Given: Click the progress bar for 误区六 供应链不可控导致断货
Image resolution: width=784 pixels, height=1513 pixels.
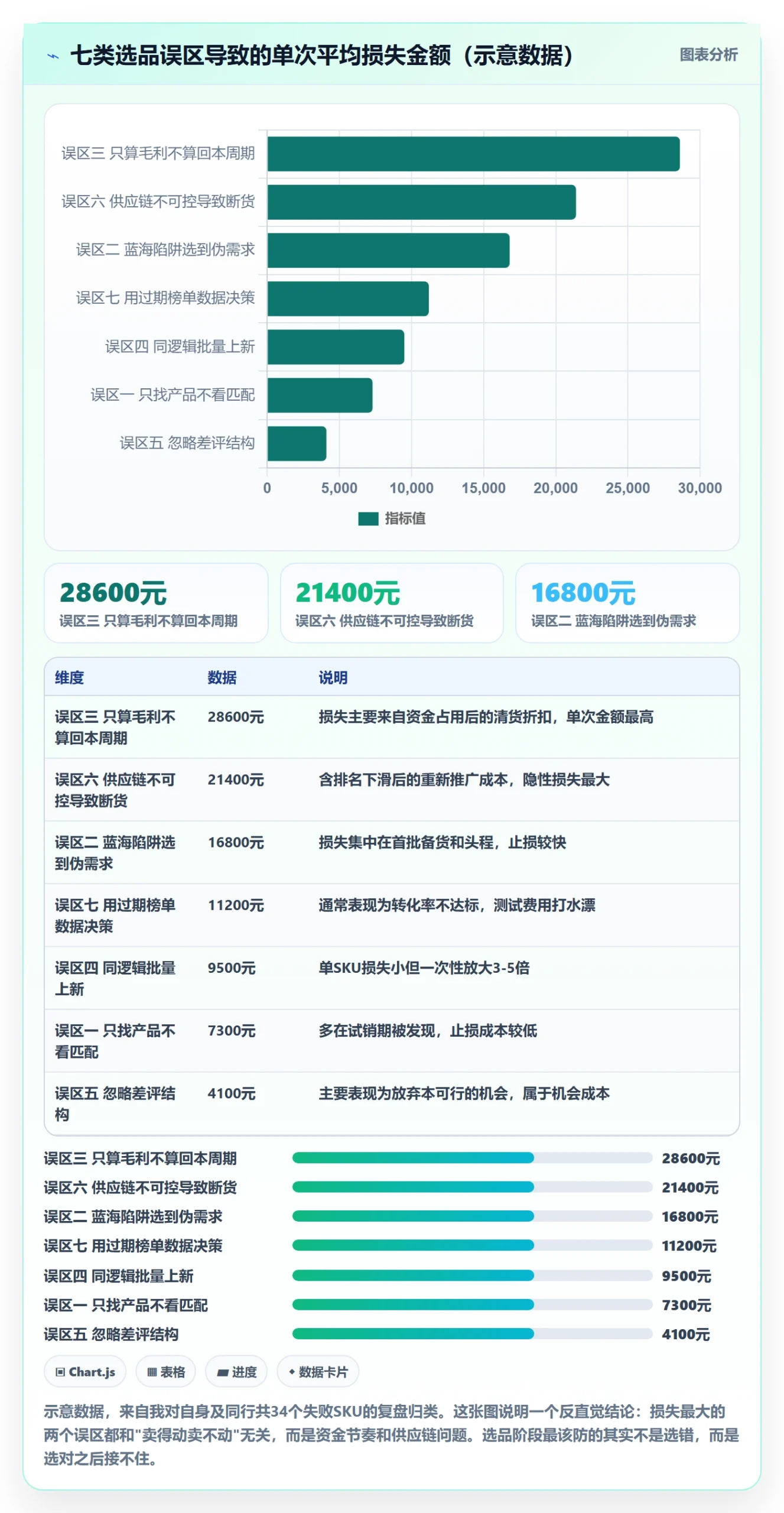Looking at the screenshot, I should [x=472, y=1187].
